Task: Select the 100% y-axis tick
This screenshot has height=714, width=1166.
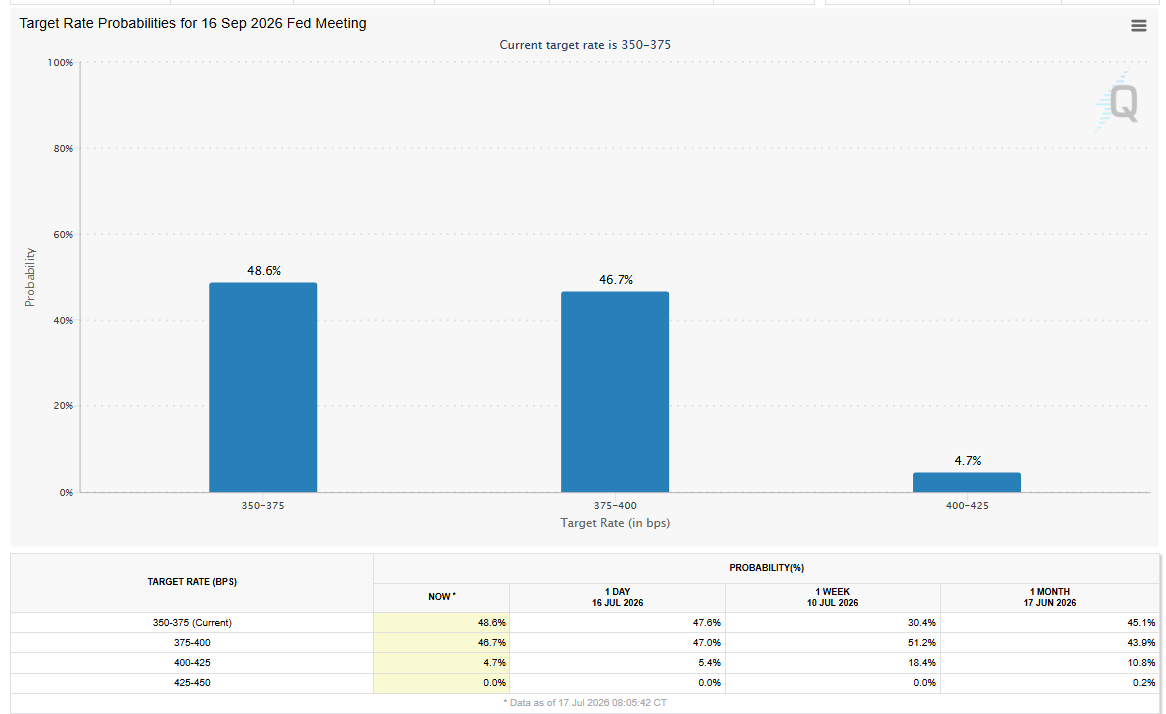Action: (x=60, y=62)
